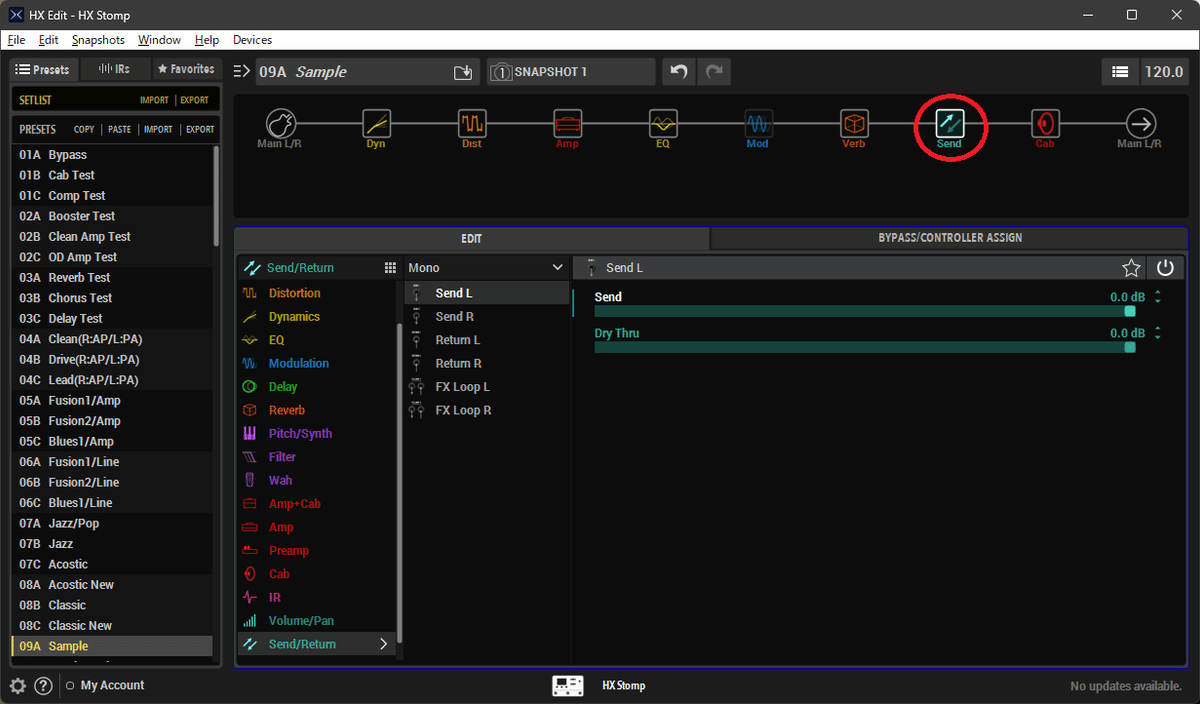Open the preset list view icon
Viewport: 1200px width, 704px height.
point(1120,72)
